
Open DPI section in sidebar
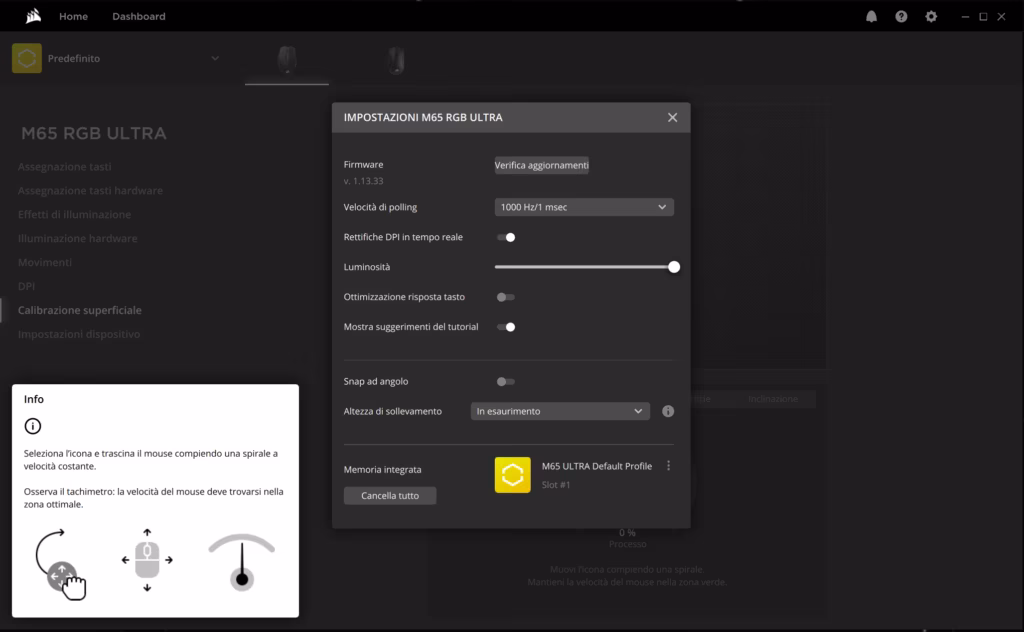(26, 286)
